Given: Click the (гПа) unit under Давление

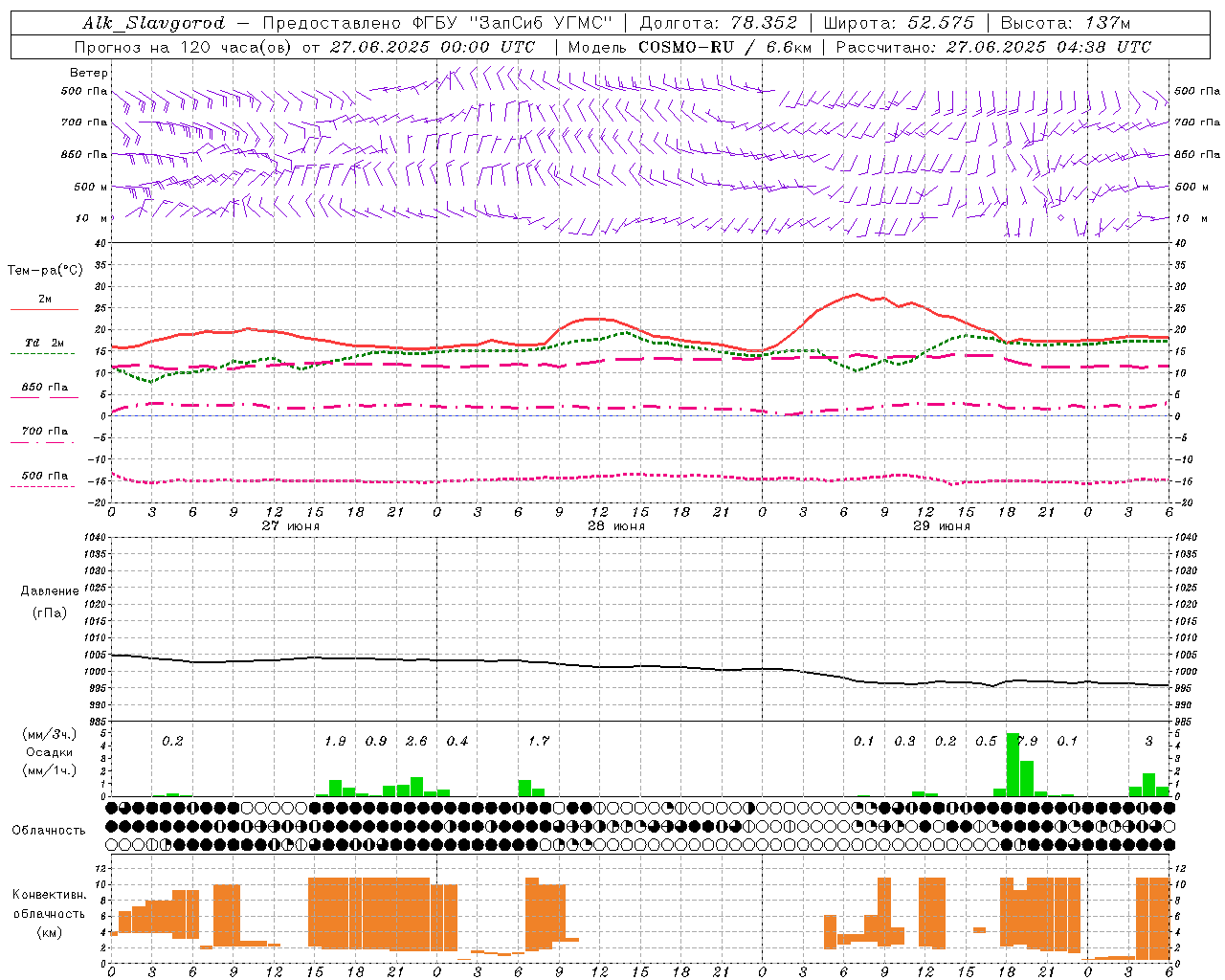Looking at the screenshot, I should click(x=50, y=612).
